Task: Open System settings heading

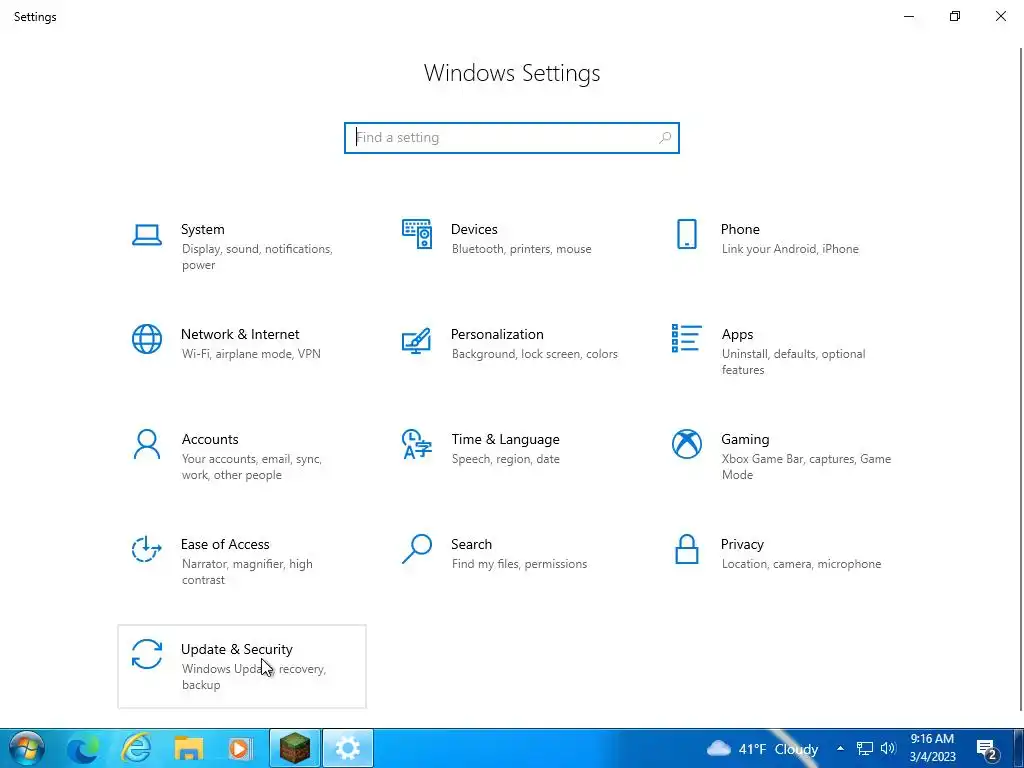Action: pyautogui.click(x=202, y=229)
